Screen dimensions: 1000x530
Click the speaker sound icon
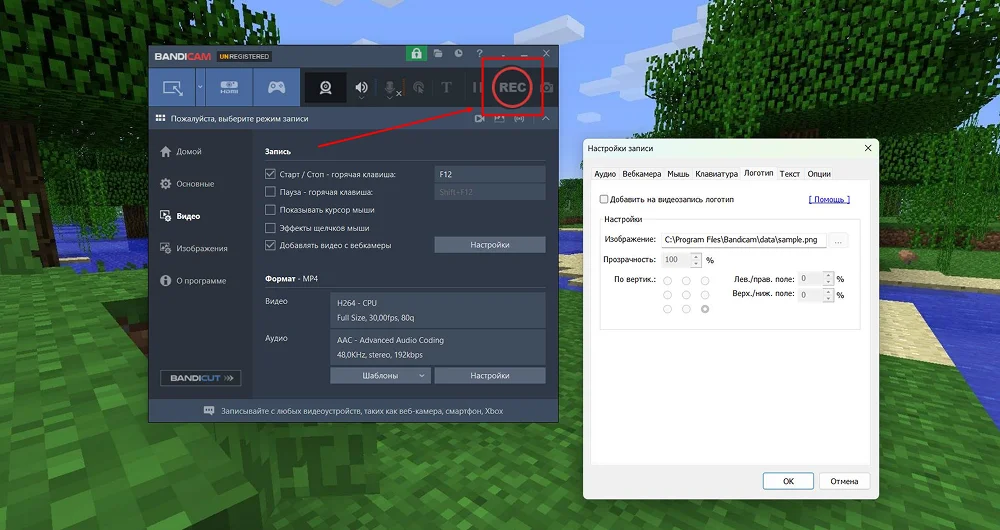pyautogui.click(x=362, y=87)
